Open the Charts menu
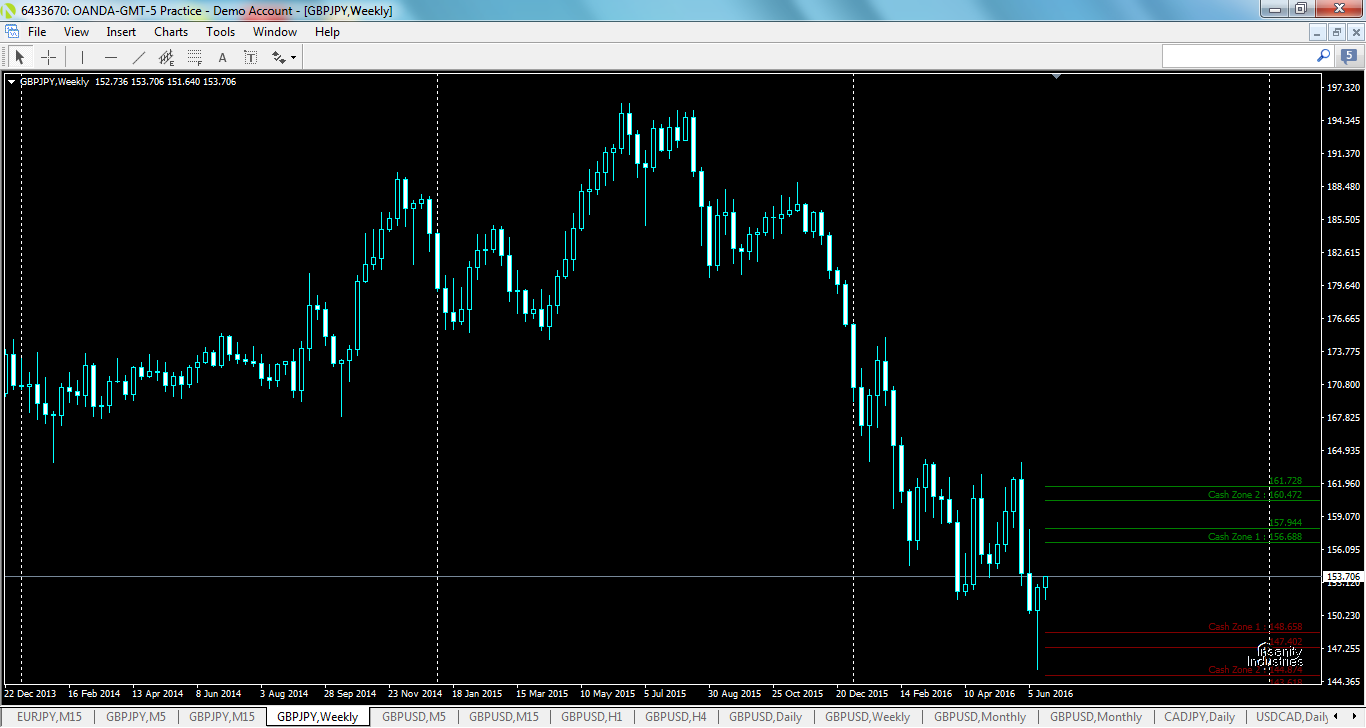The height and width of the screenshot is (728, 1366). (x=170, y=31)
